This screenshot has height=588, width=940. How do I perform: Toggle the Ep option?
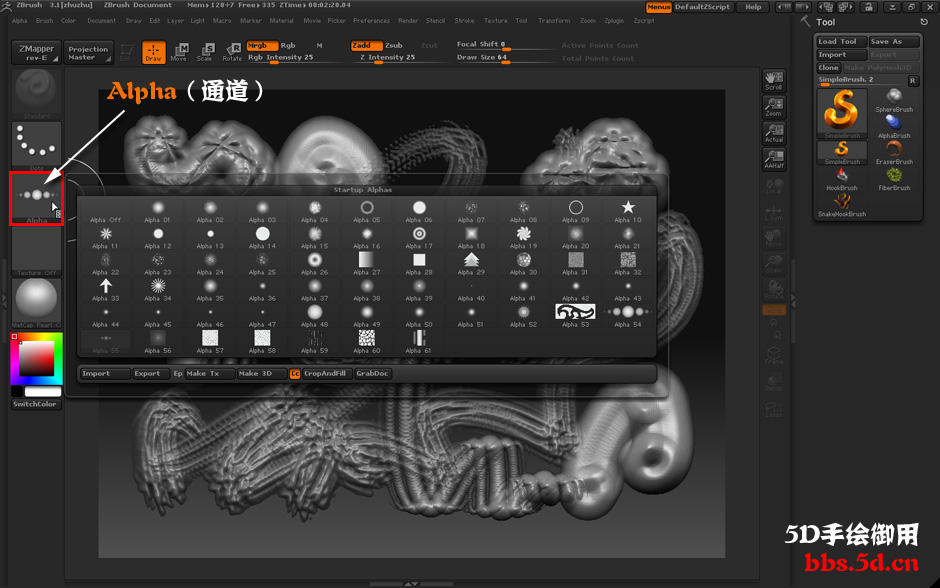point(178,373)
